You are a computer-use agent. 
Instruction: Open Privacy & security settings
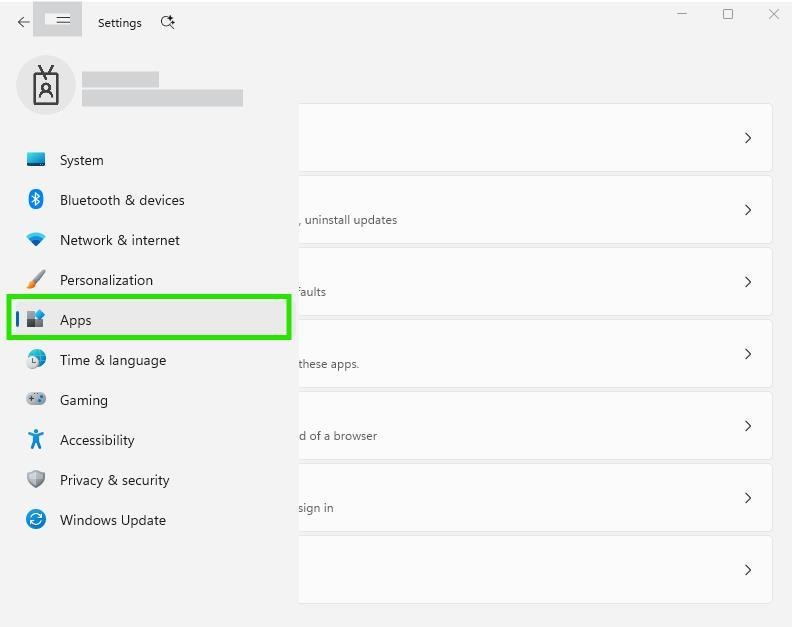[x=148, y=480]
